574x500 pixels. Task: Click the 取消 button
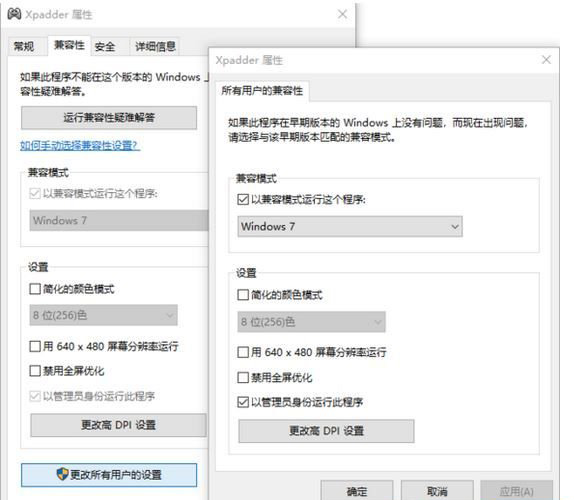(437, 490)
